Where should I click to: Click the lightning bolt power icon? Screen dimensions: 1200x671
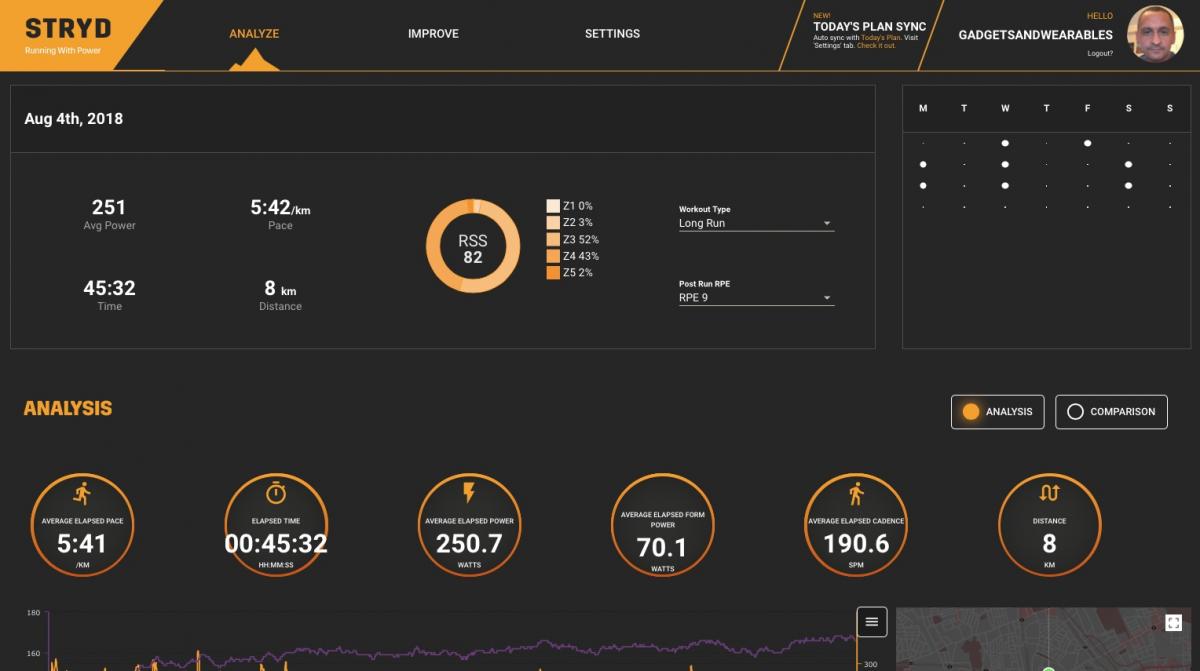tap(469, 493)
